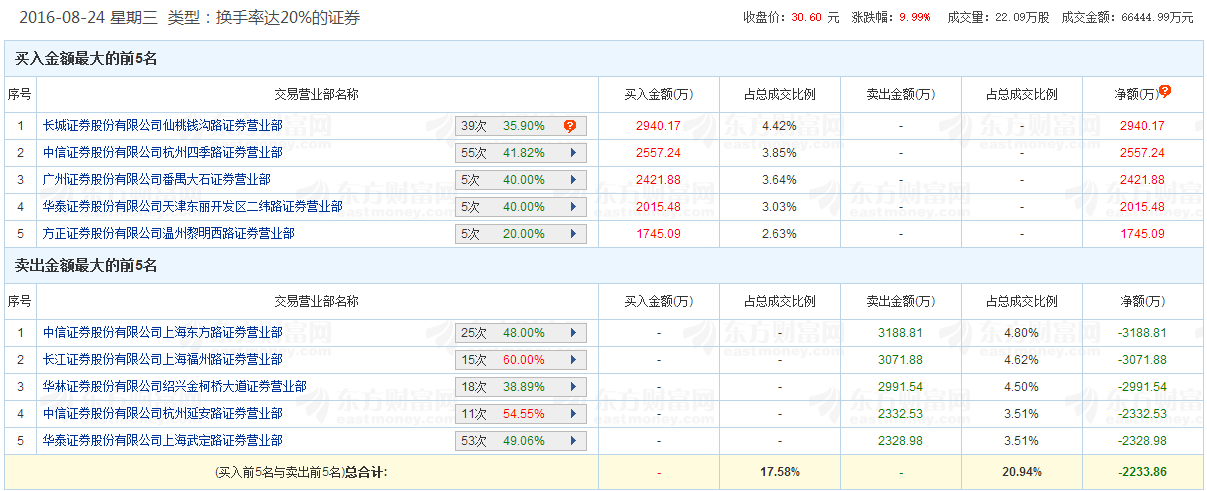The width and height of the screenshot is (1207, 491).
Task: Open 华泰证券天津东丽开发区二纬路营业部 link
Action: coord(192,207)
